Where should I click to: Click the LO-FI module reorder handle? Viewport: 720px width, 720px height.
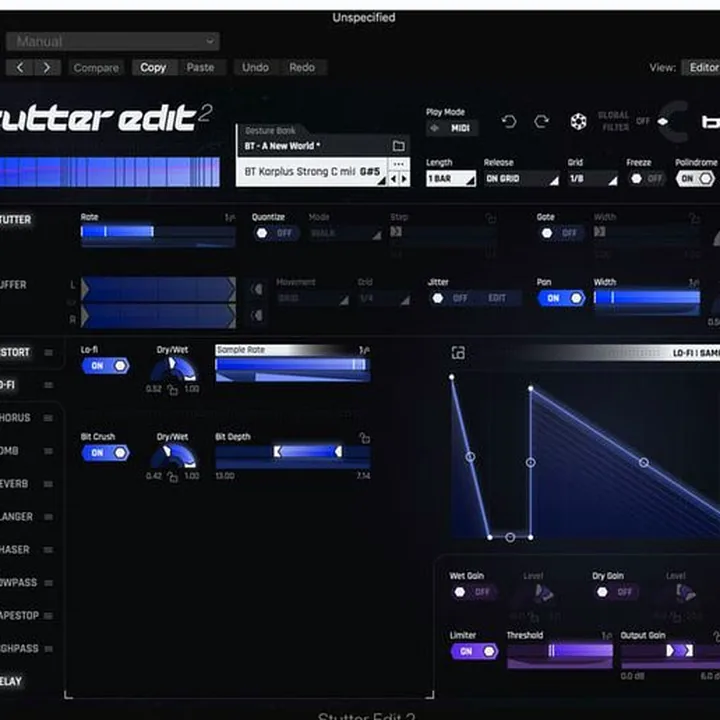pos(48,385)
